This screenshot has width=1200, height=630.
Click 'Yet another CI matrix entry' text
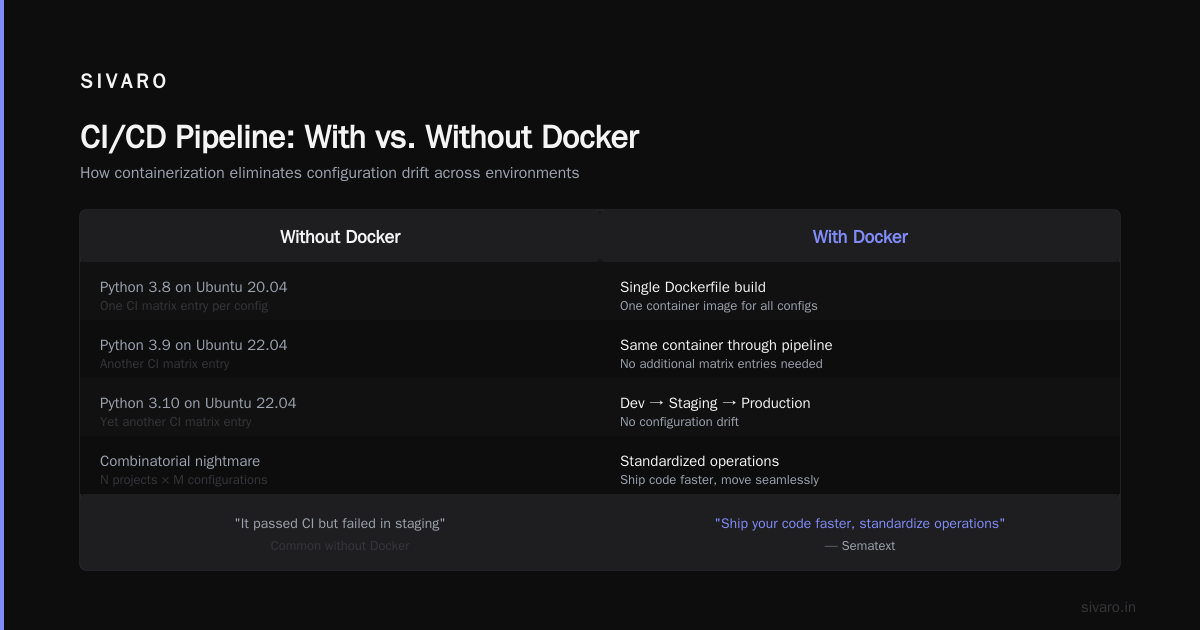[x=176, y=422]
